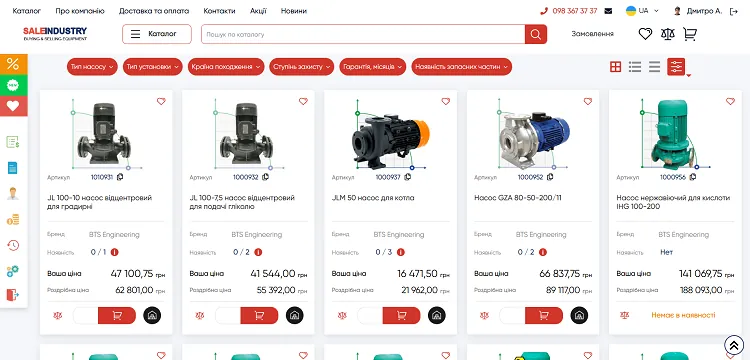This screenshot has width=750, height=360.
Task: Open the history clock sidebar icon
Action: point(13,245)
